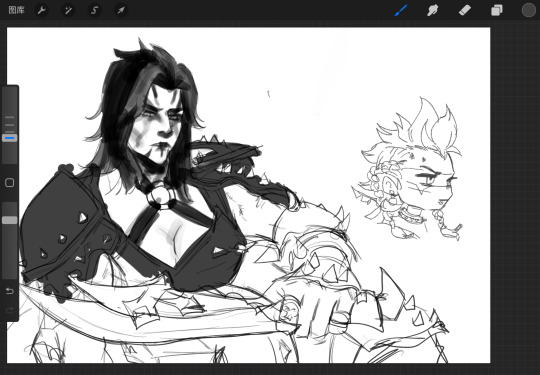Redo the last undone stroke
This screenshot has width=540, height=375.
pos(10,311)
